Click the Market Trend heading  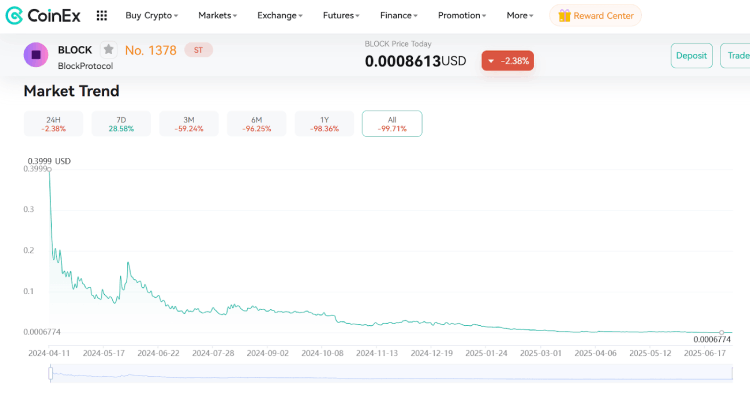tap(71, 91)
